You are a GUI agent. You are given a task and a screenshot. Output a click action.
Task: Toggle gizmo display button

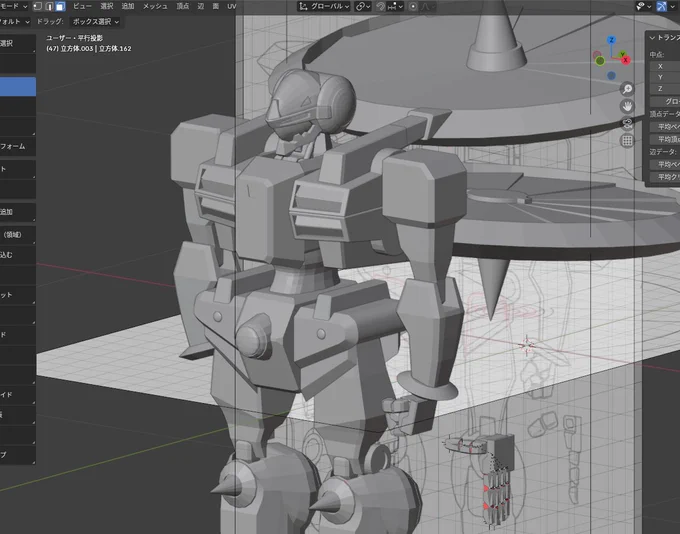[x=661, y=6]
